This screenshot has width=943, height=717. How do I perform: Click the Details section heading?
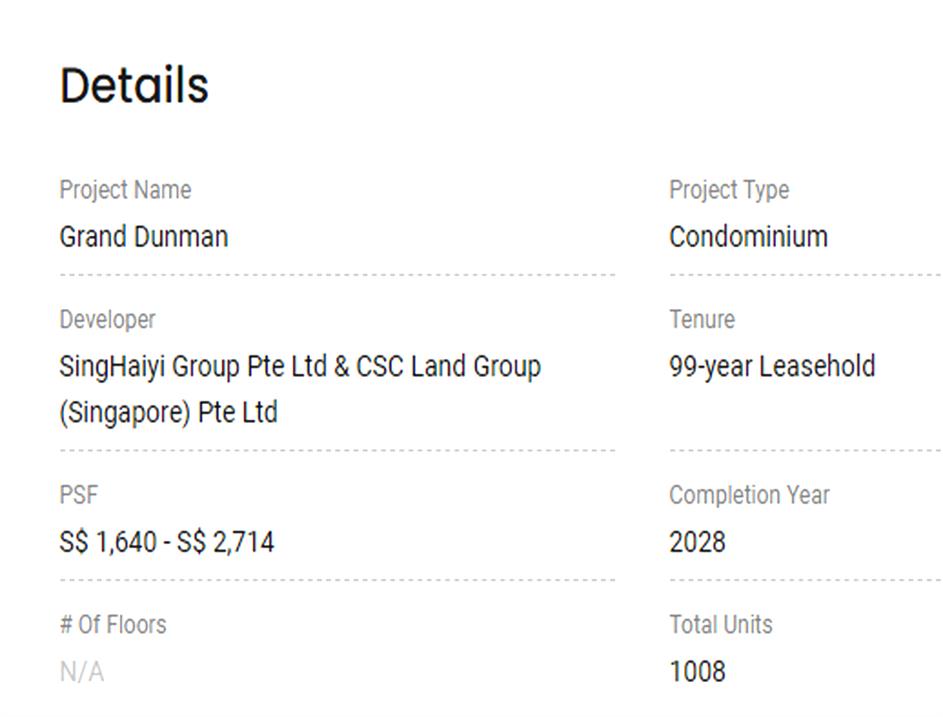point(134,86)
